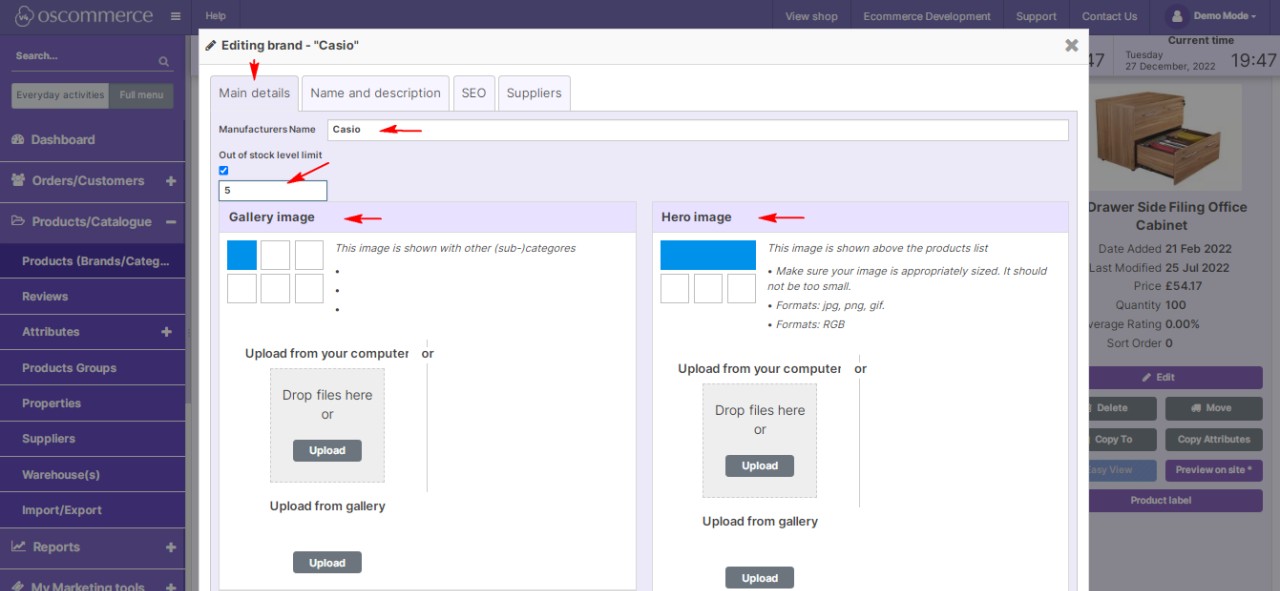1280x591 pixels.
Task: Click the Support link
Action: (x=1036, y=16)
